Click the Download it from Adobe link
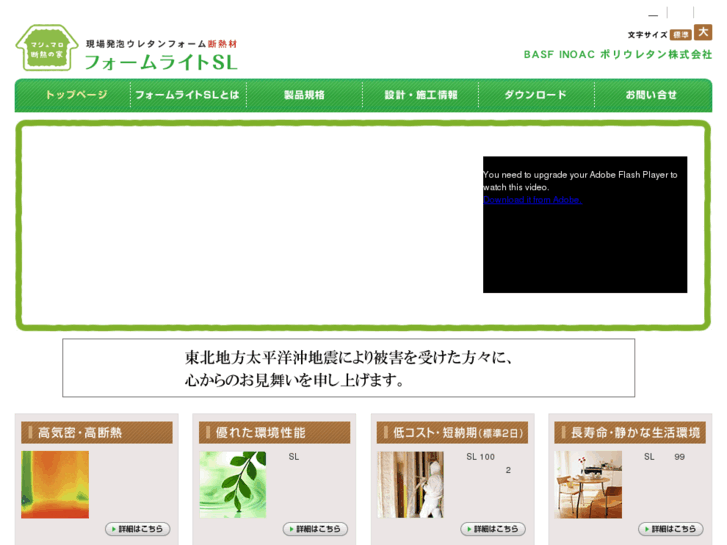727x545 pixels. [532, 200]
